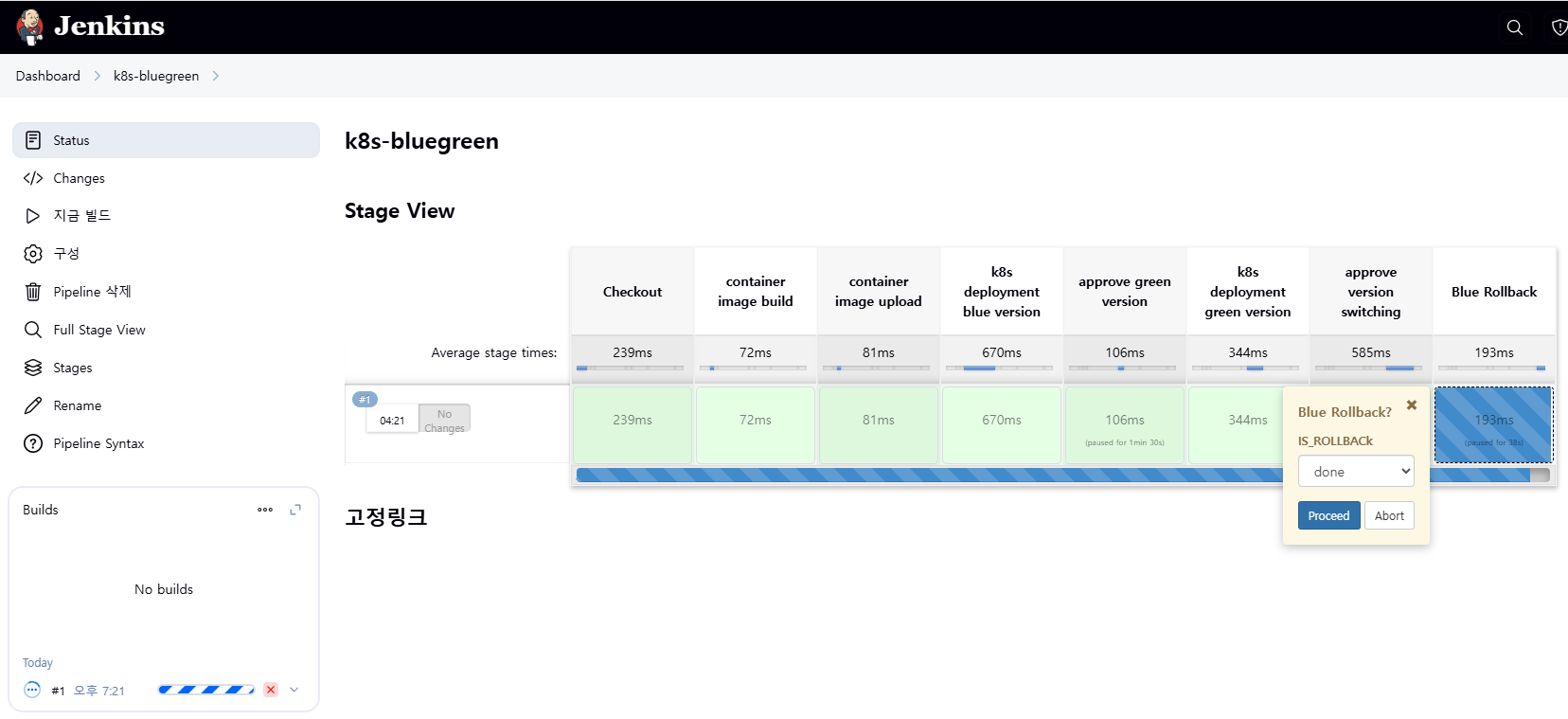This screenshot has width=1568, height=719.
Task: Click the Average stage times label
Action: (x=494, y=352)
